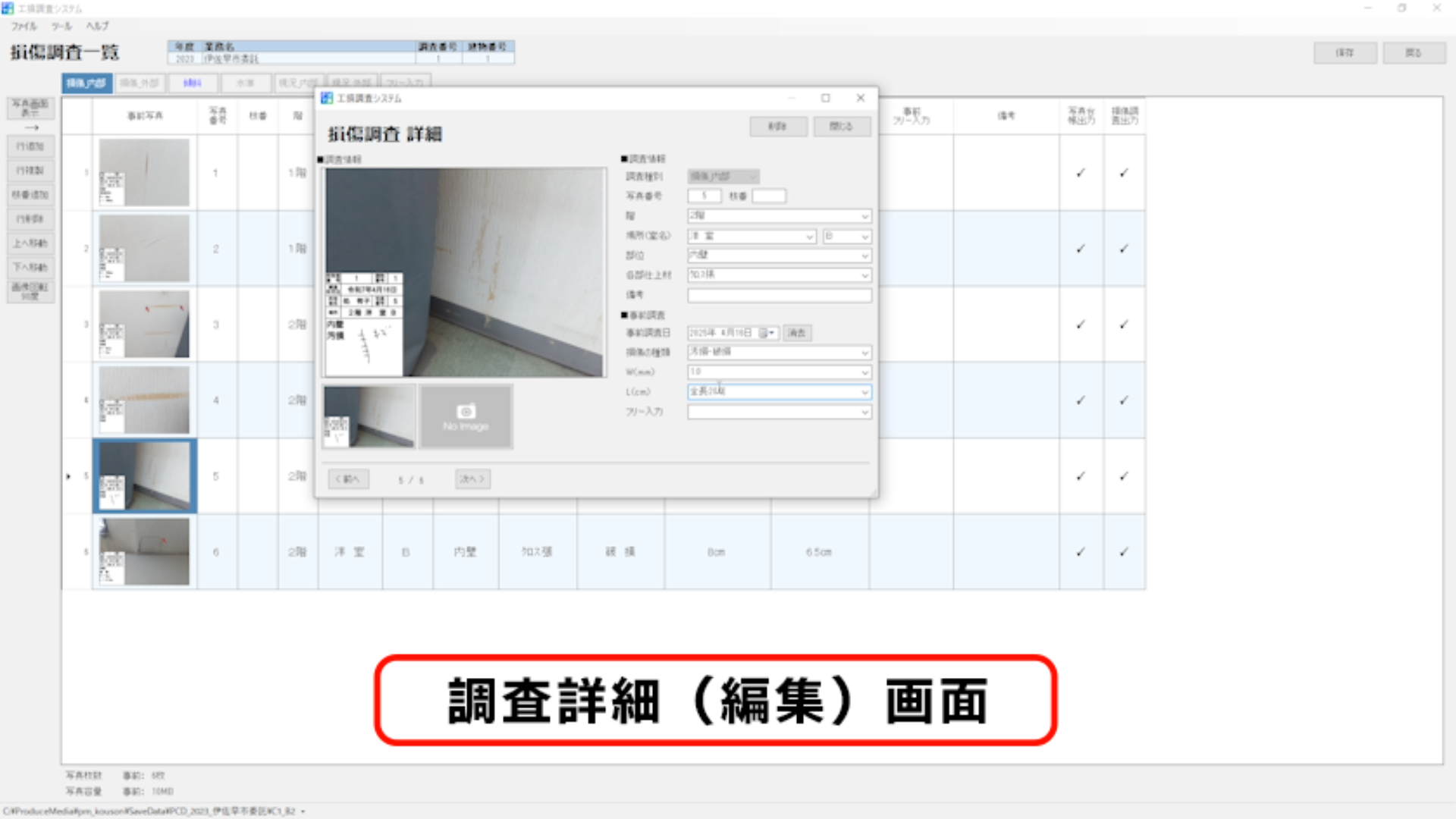Toggle row 2 photo ledger output checkmark
Image resolution: width=1456 pixels, height=819 pixels.
click(x=1081, y=249)
